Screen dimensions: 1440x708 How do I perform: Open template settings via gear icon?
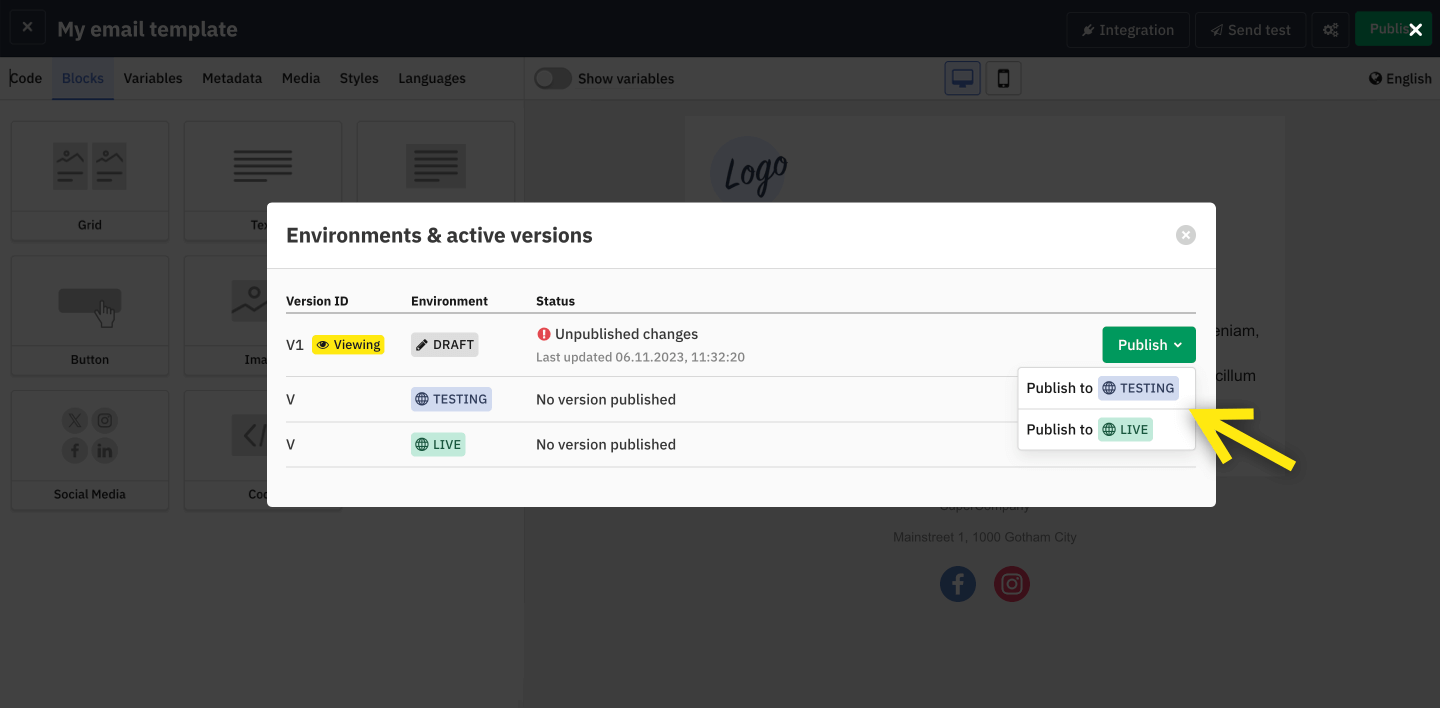[1330, 29]
